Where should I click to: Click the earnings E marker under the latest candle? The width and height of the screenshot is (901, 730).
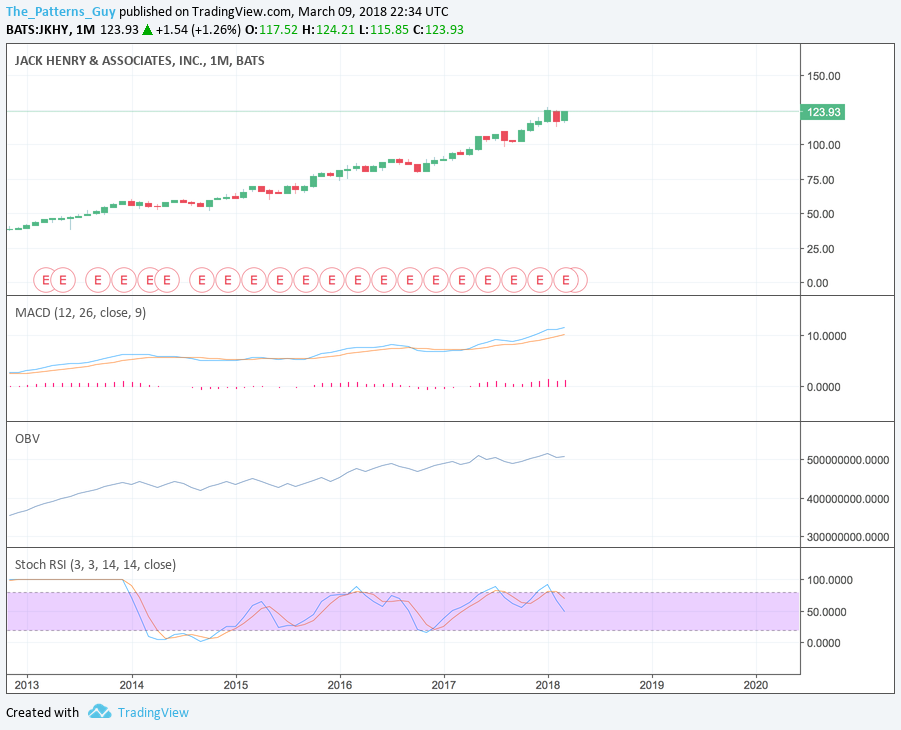point(565,280)
